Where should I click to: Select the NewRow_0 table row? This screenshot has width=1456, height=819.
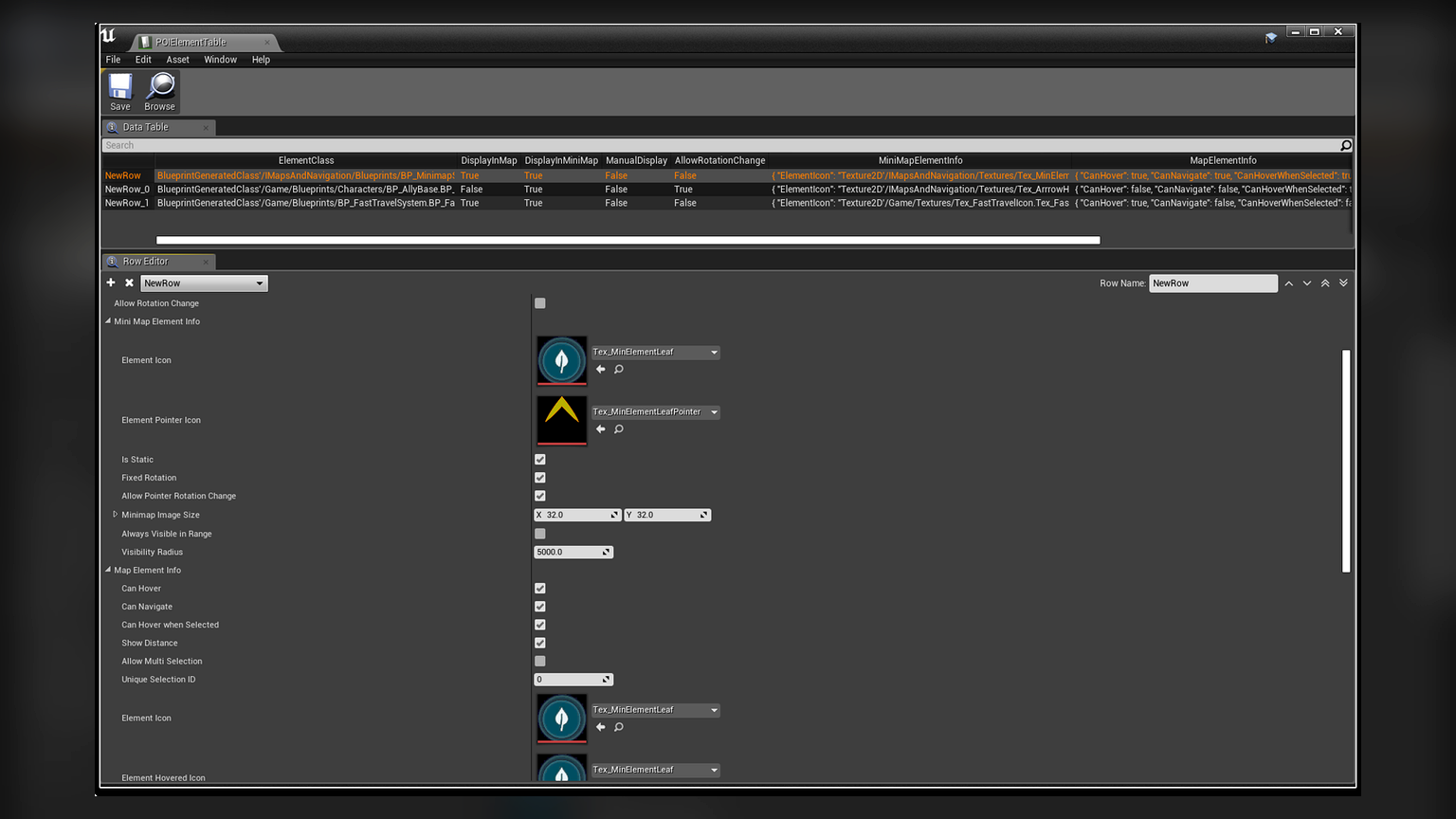(727, 190)
